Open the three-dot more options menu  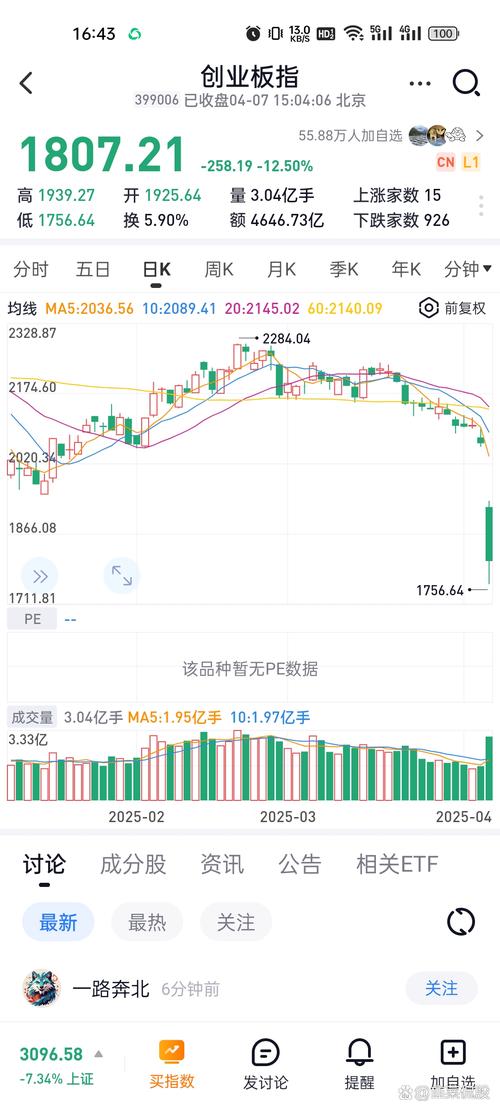point(420,84)
